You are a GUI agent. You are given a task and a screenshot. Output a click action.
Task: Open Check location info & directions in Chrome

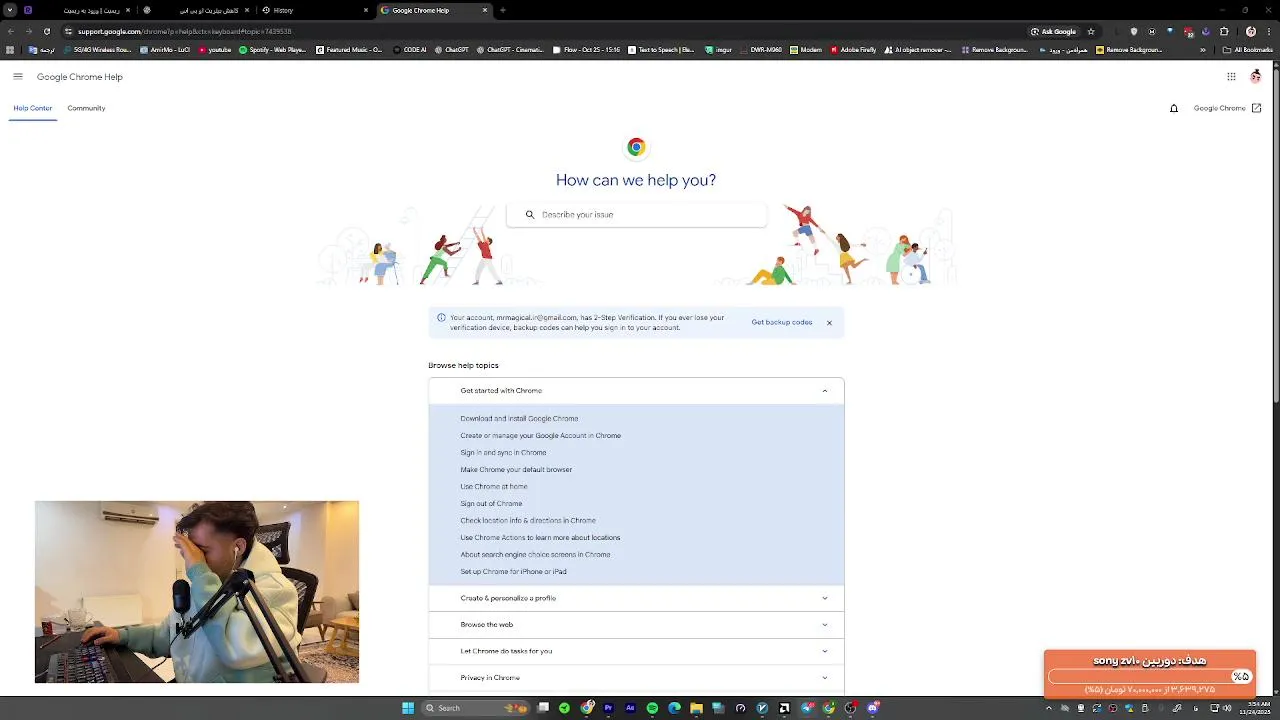click(528, 521)
